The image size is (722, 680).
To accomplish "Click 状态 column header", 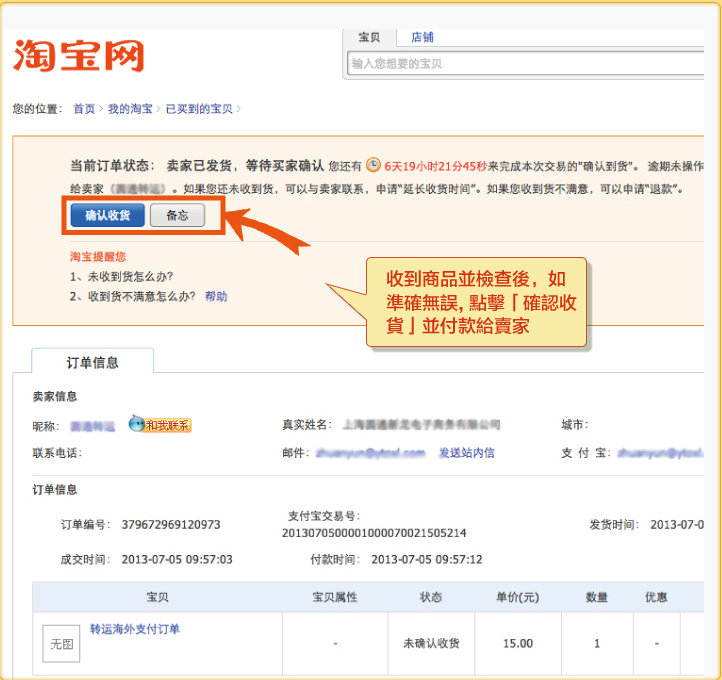I will tap(431, 597).
